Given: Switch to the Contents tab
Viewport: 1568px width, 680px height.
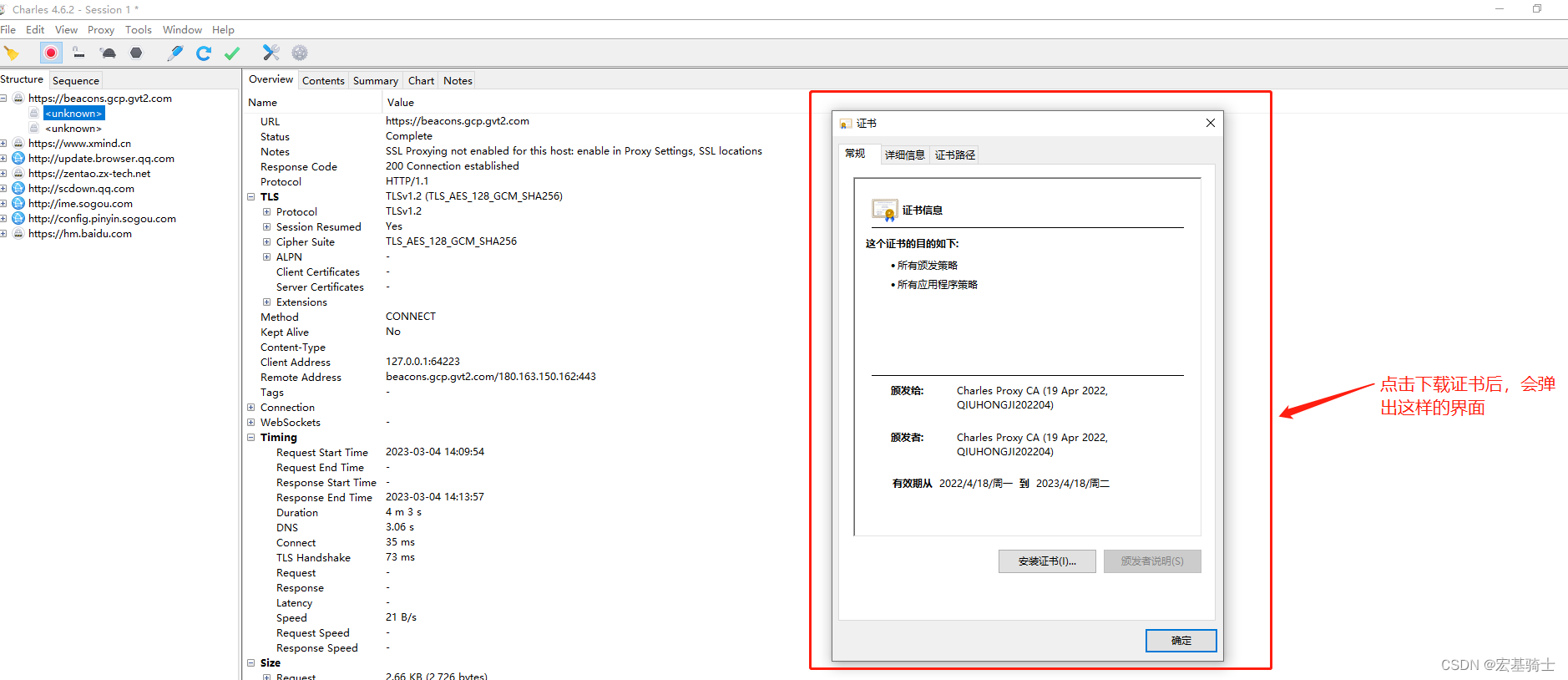Looking at the screenshot, I should tap(323, 81).
